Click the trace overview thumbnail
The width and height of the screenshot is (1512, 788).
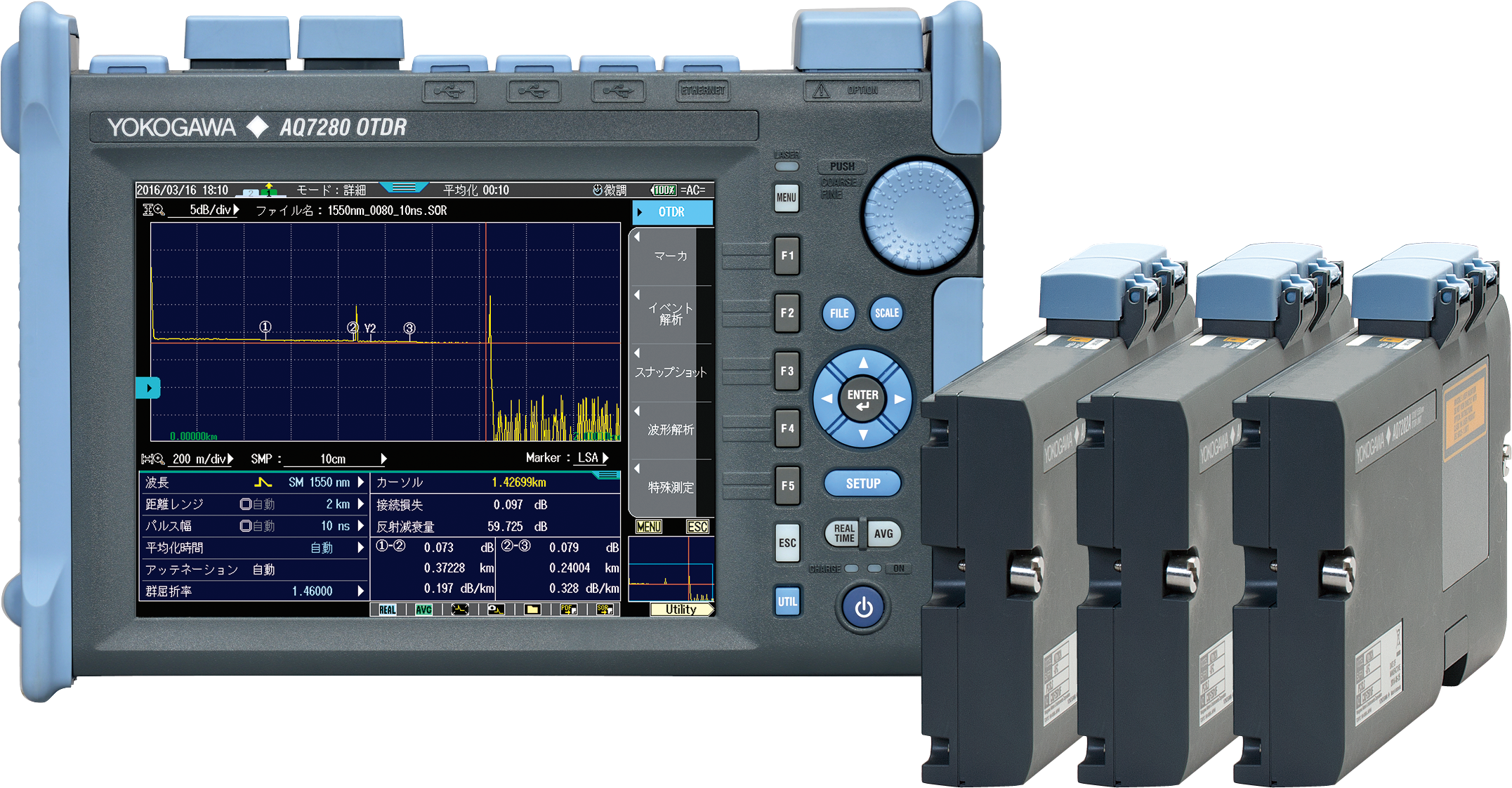(671, 570)
